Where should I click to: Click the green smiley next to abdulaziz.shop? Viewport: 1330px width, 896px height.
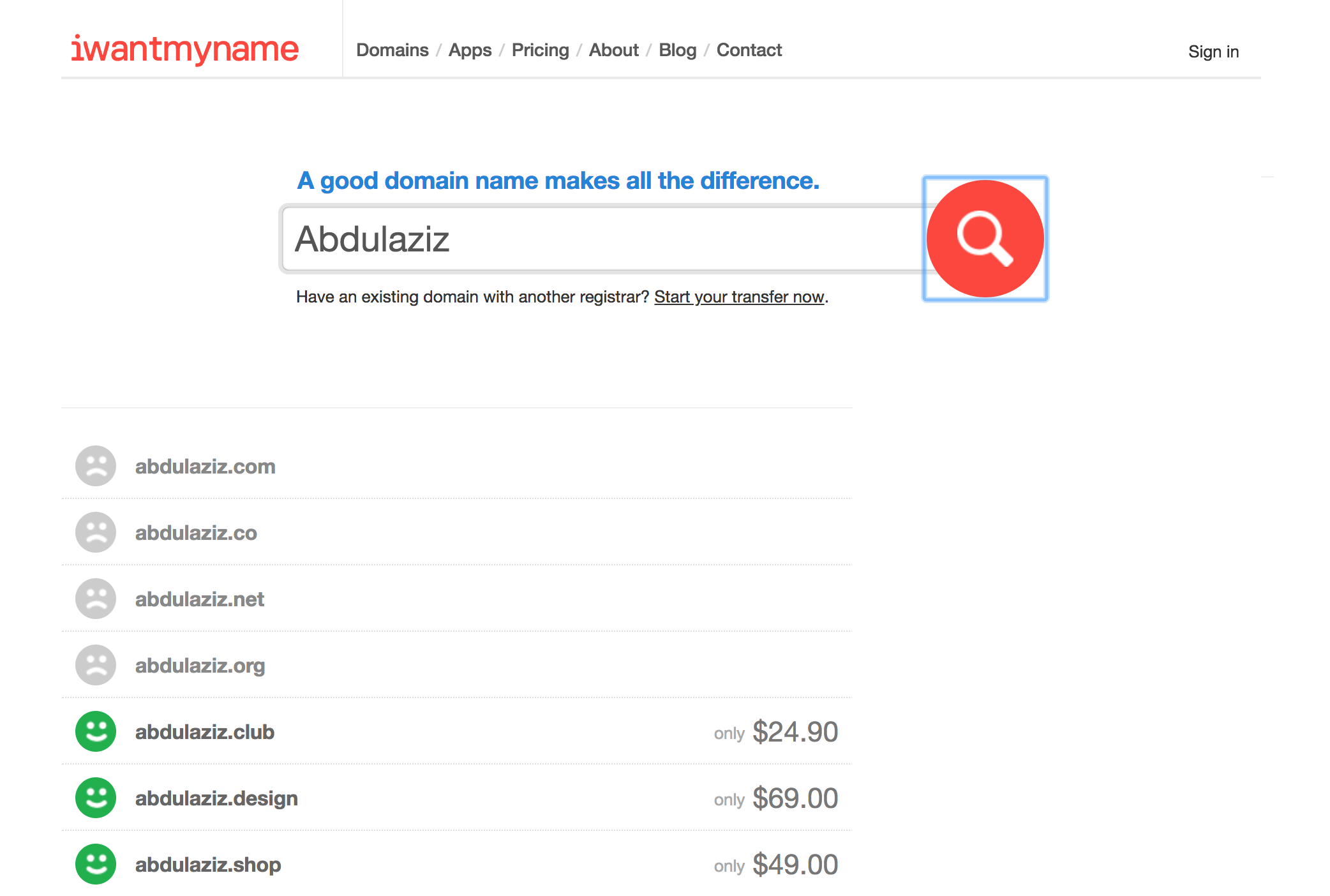point(96,864)
